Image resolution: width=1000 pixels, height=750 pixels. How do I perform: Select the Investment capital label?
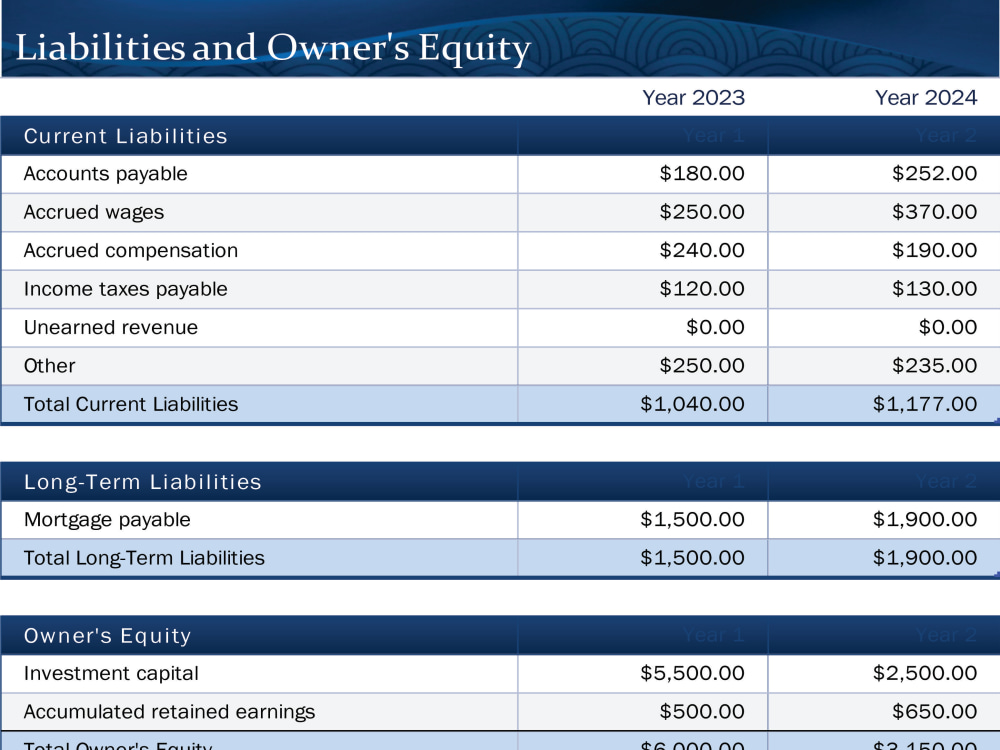pyautogui.click(x=111, y=673)
